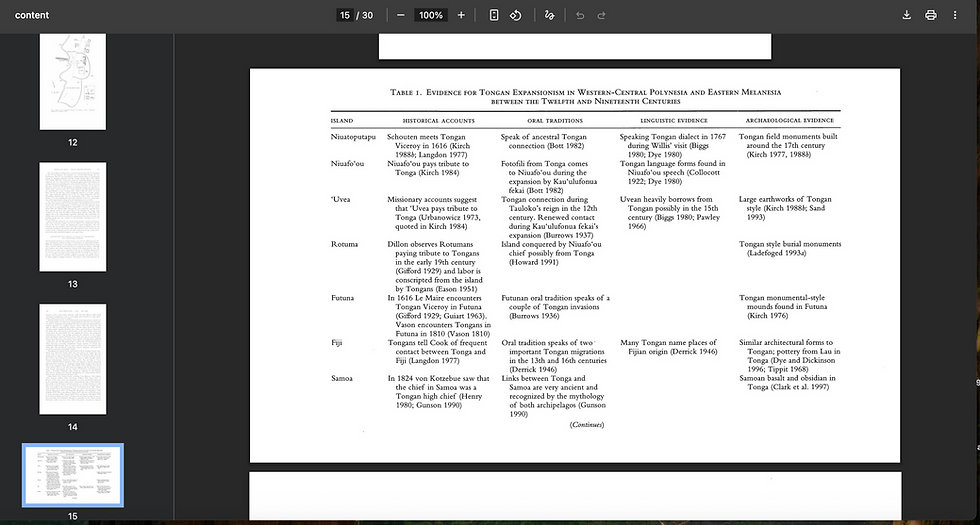Click the 'LINGUISTIC EVIDENCE' column header

coord(674,121)
